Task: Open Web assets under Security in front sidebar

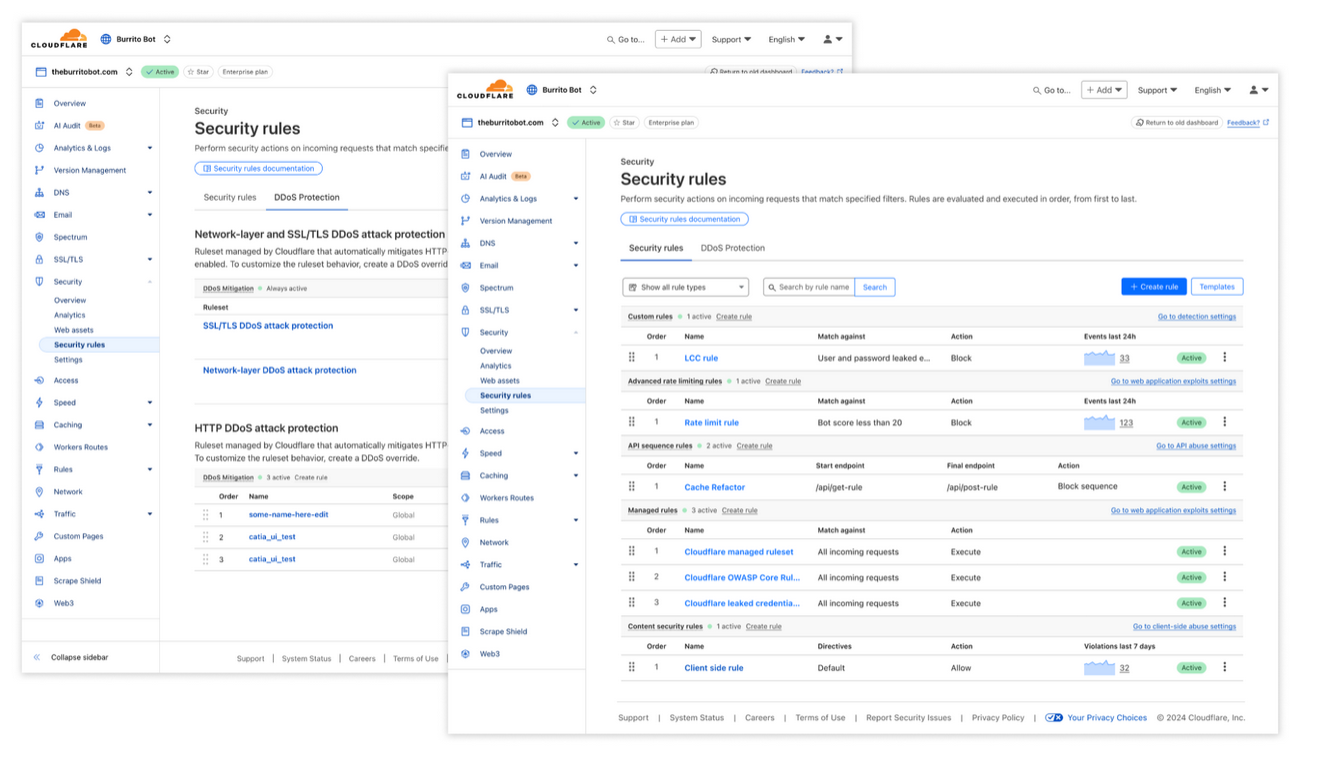Action: click(x=500, y=380)
